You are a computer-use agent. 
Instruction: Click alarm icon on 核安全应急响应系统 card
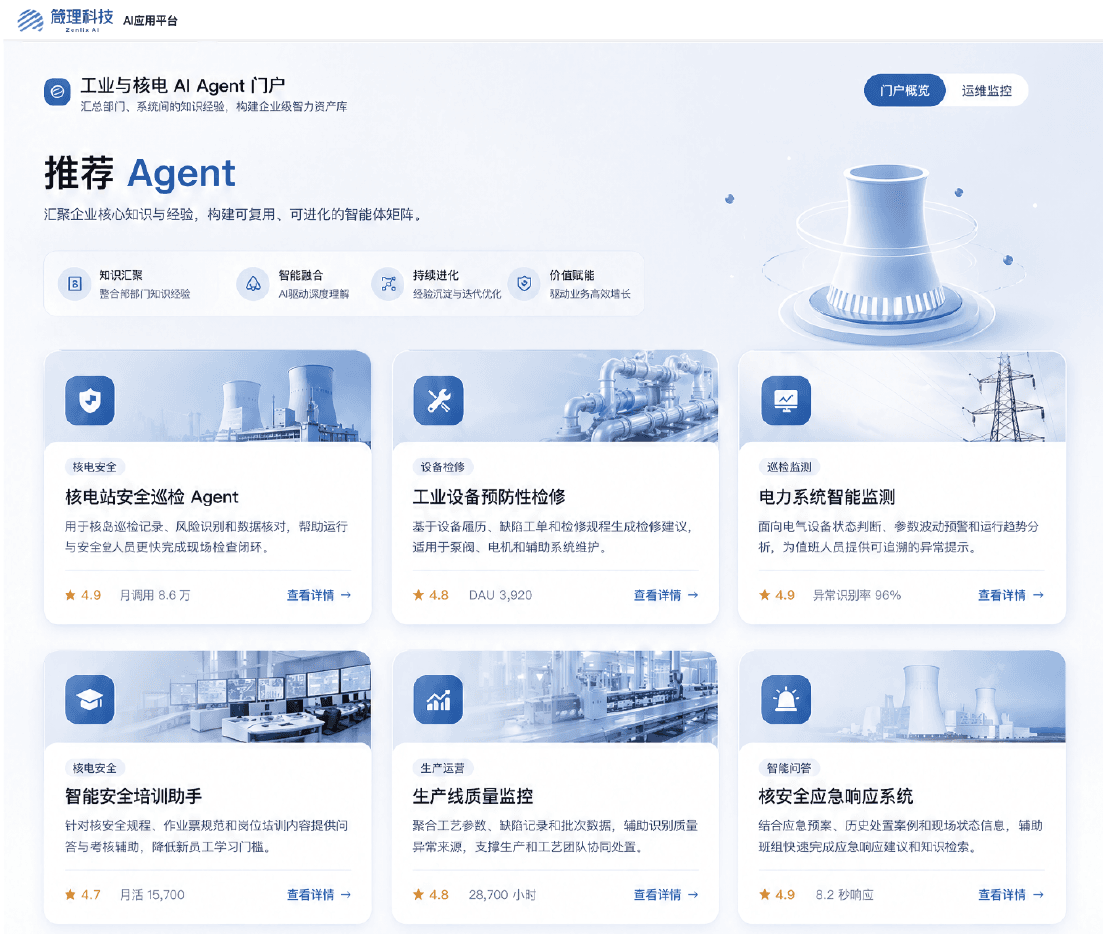tap(786, 700)
